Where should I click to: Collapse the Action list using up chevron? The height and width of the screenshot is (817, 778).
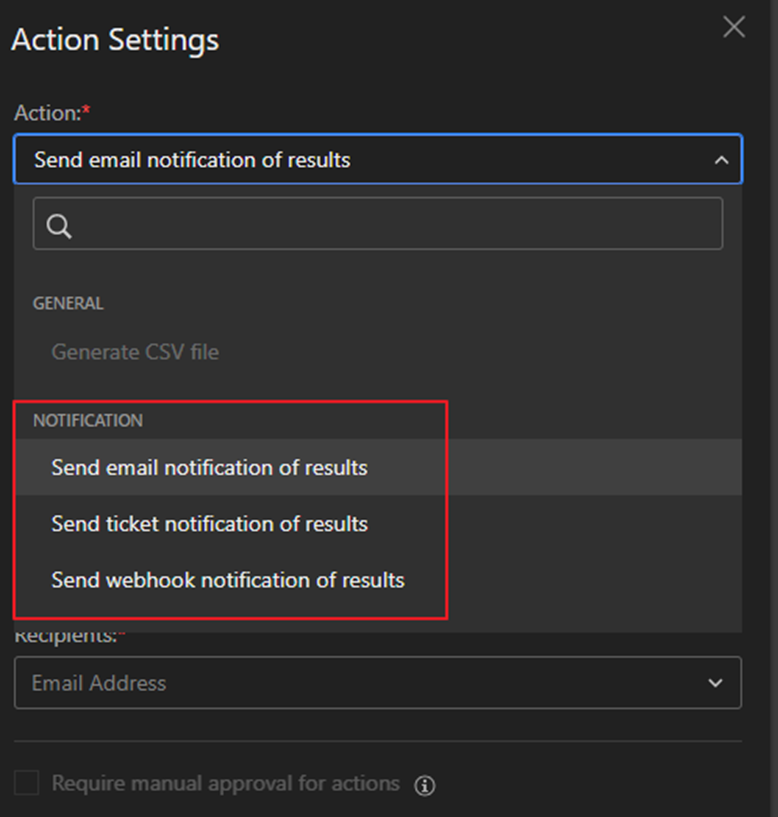(x=720, y=160)
